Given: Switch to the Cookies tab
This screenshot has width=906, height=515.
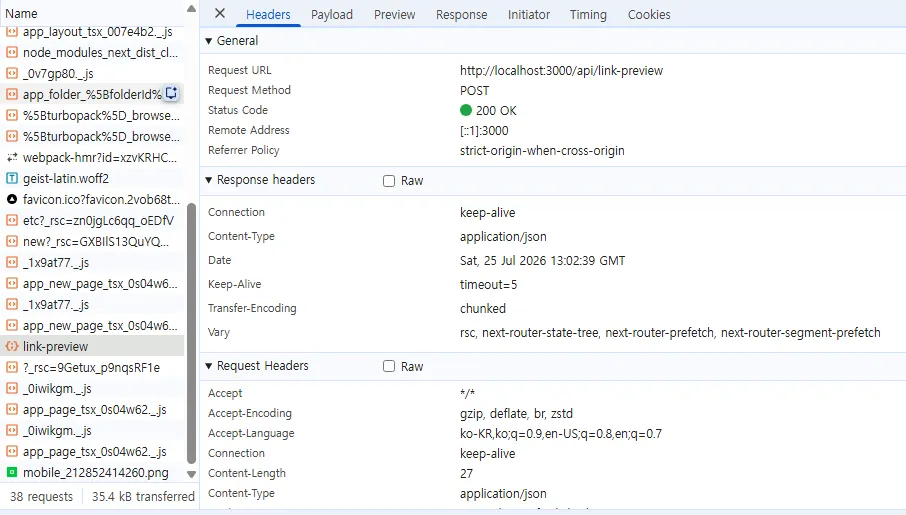Looking at the screenshot, I should tap(649, 14).
